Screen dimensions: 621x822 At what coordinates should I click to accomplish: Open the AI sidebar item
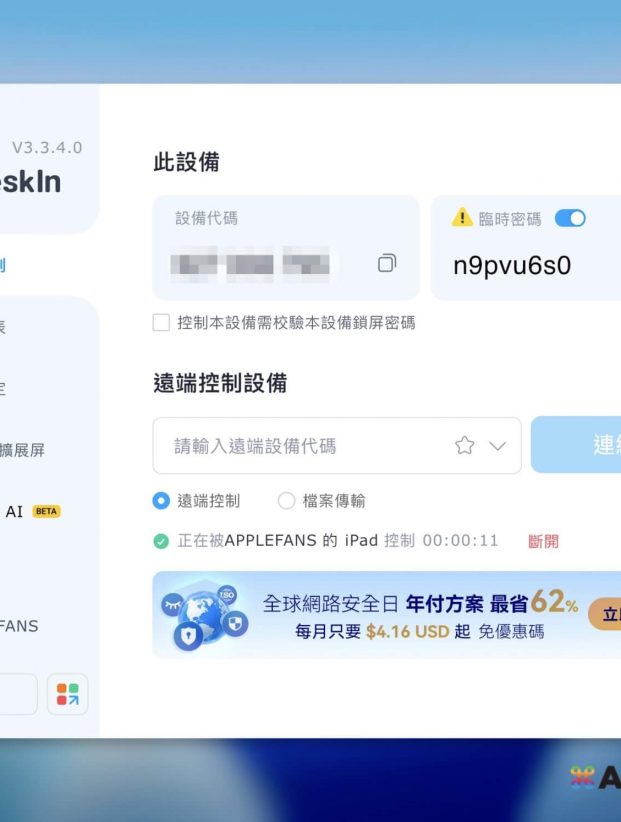coord(14,511)
